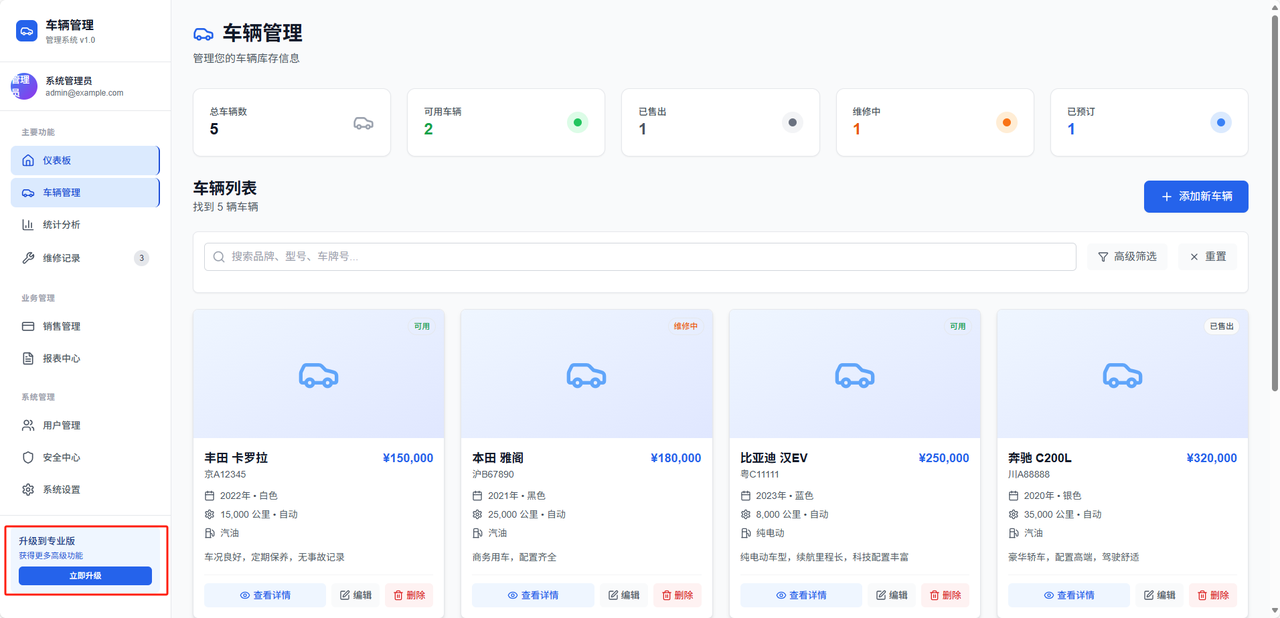Screen dimensions: 1280x618
Task: Go to 报表中心 in the sidebar
Action: (85, 358)
